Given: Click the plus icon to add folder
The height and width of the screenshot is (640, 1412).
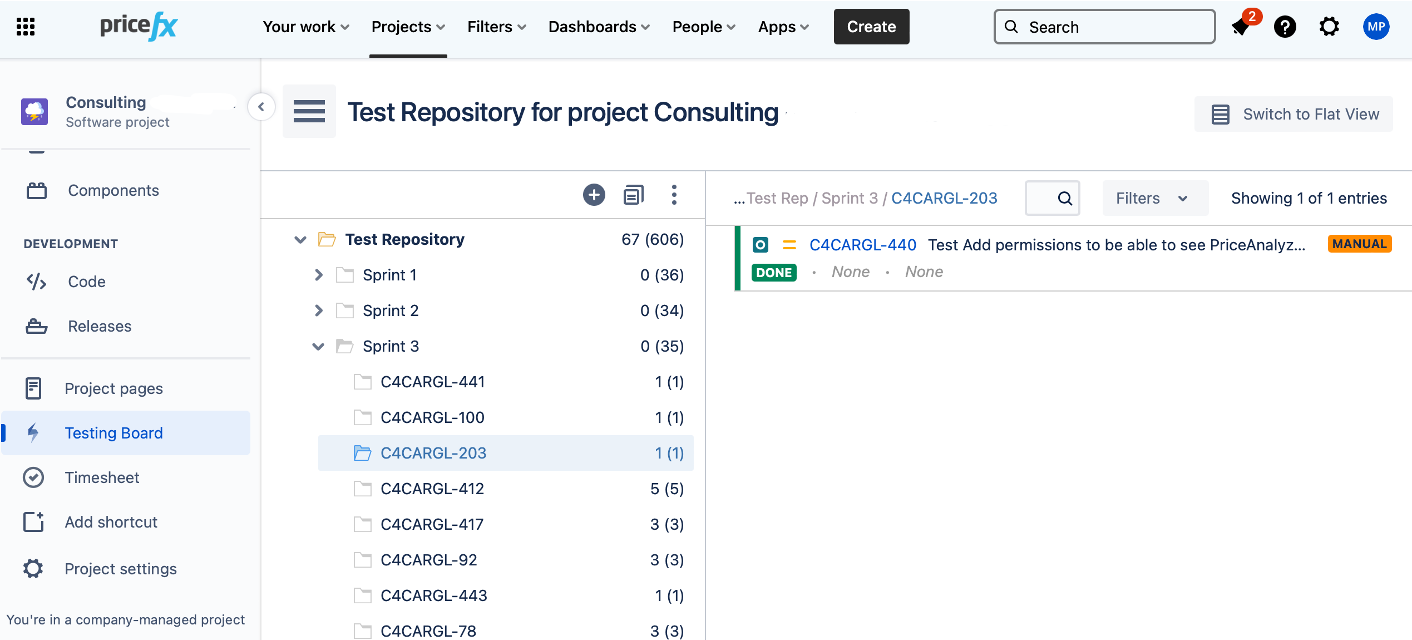Looking at the screenshot, I should (x=594, y=195).
